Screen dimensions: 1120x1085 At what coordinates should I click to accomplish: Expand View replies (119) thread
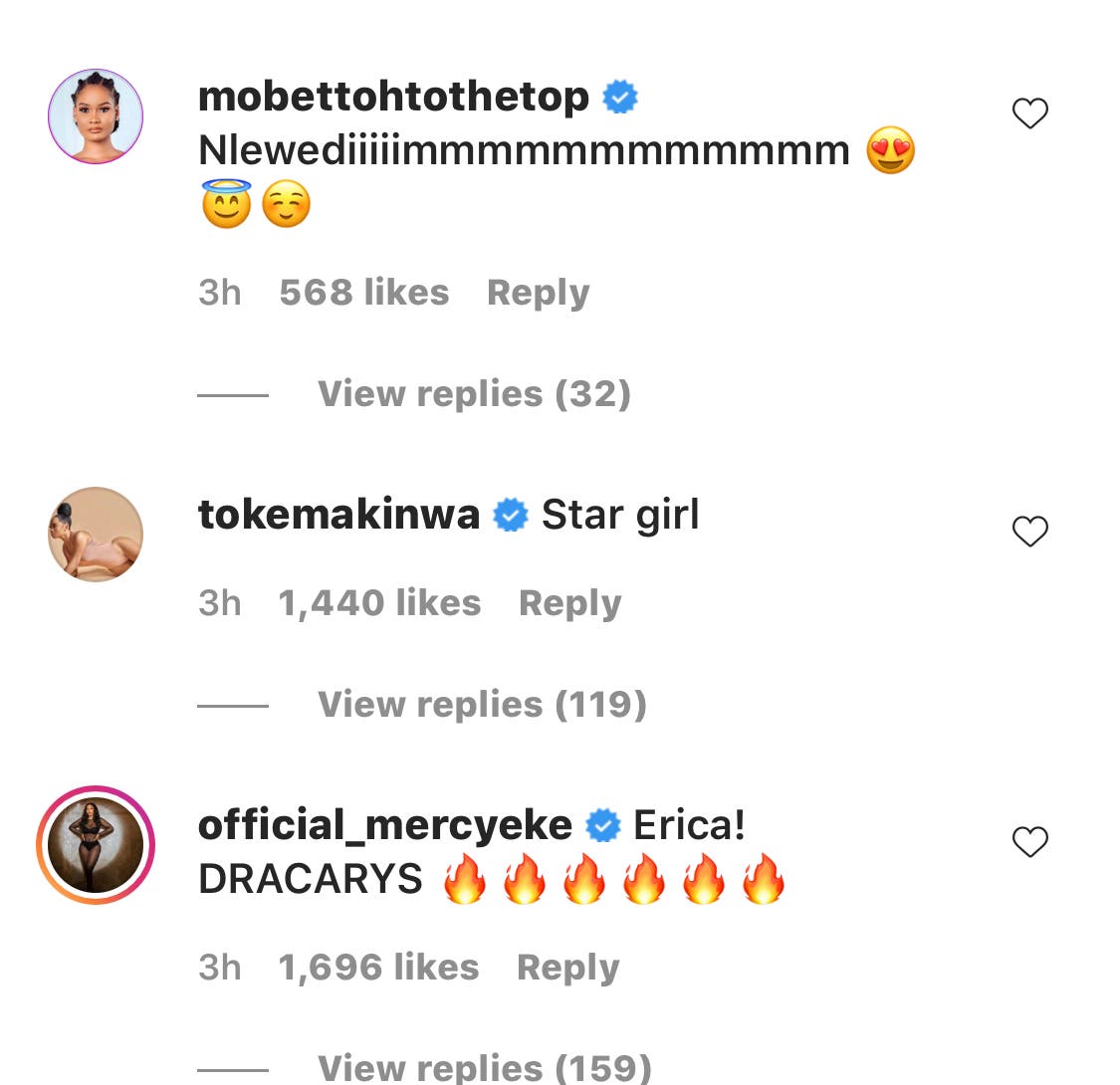tap(482, 705)
